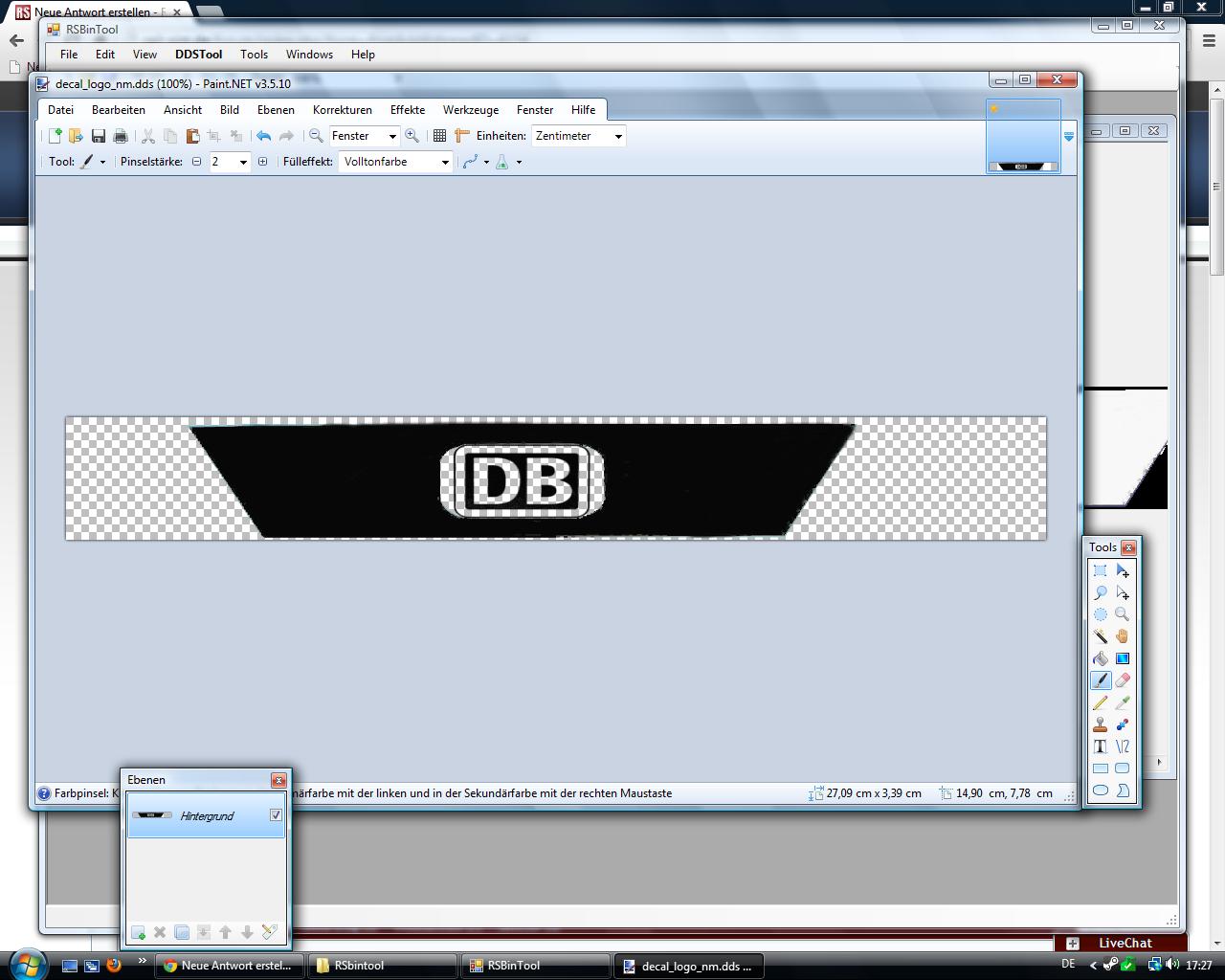Open the Tools menu in RSBinTool window
Viewport: 1225px width, 980px height.
pos(254,55)
